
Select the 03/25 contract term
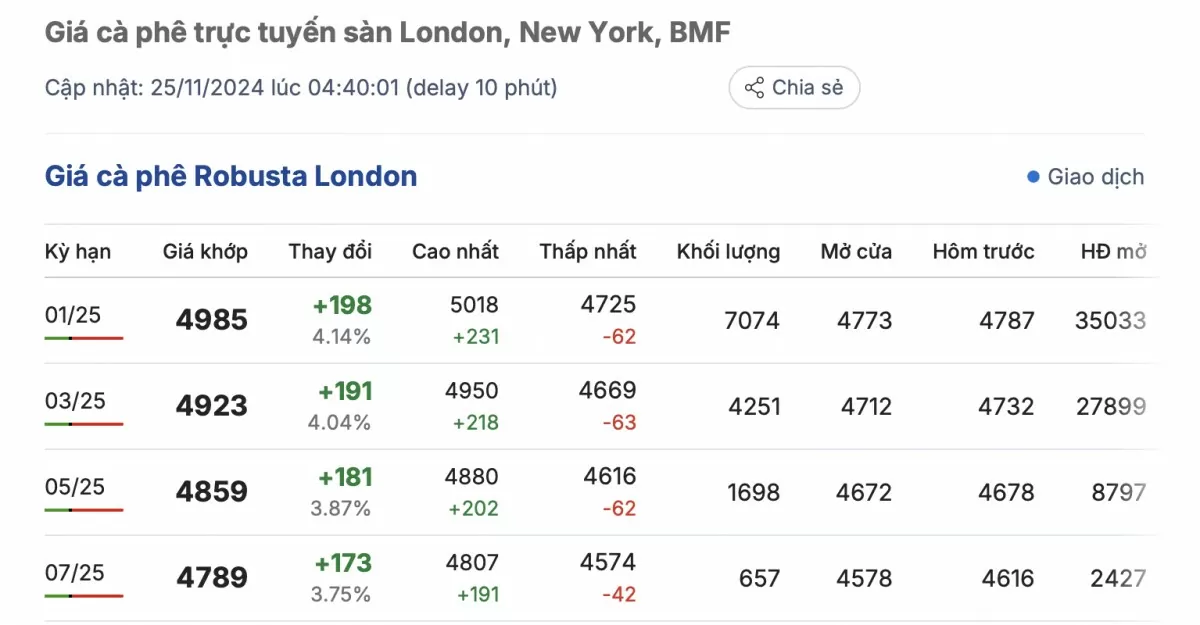point(75,401)
